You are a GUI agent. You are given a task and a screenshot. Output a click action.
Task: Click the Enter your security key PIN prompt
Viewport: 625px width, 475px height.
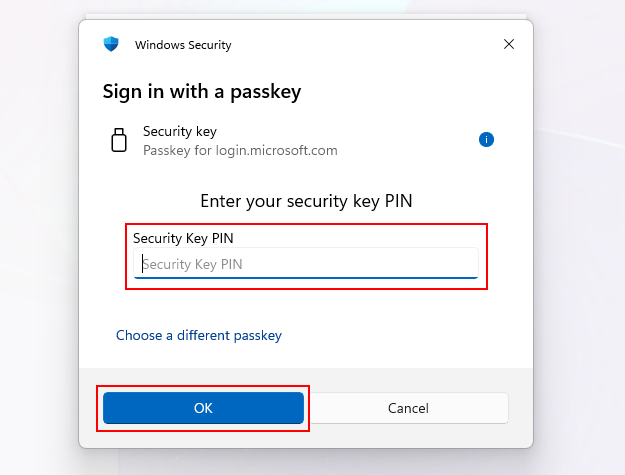[306, 201]
